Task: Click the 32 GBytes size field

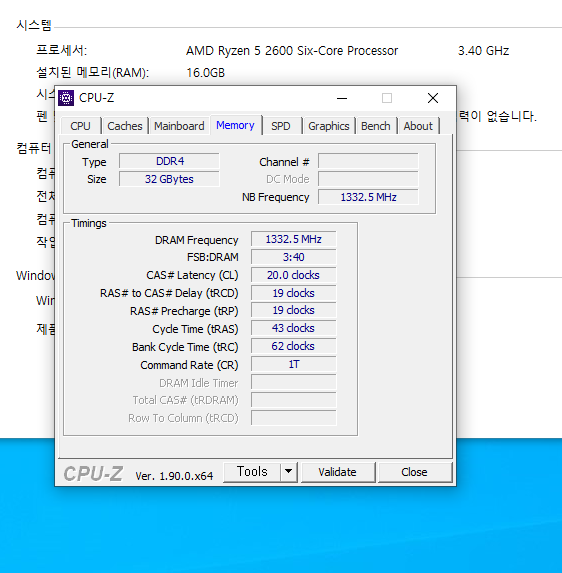Action: (x=170, y=179)
